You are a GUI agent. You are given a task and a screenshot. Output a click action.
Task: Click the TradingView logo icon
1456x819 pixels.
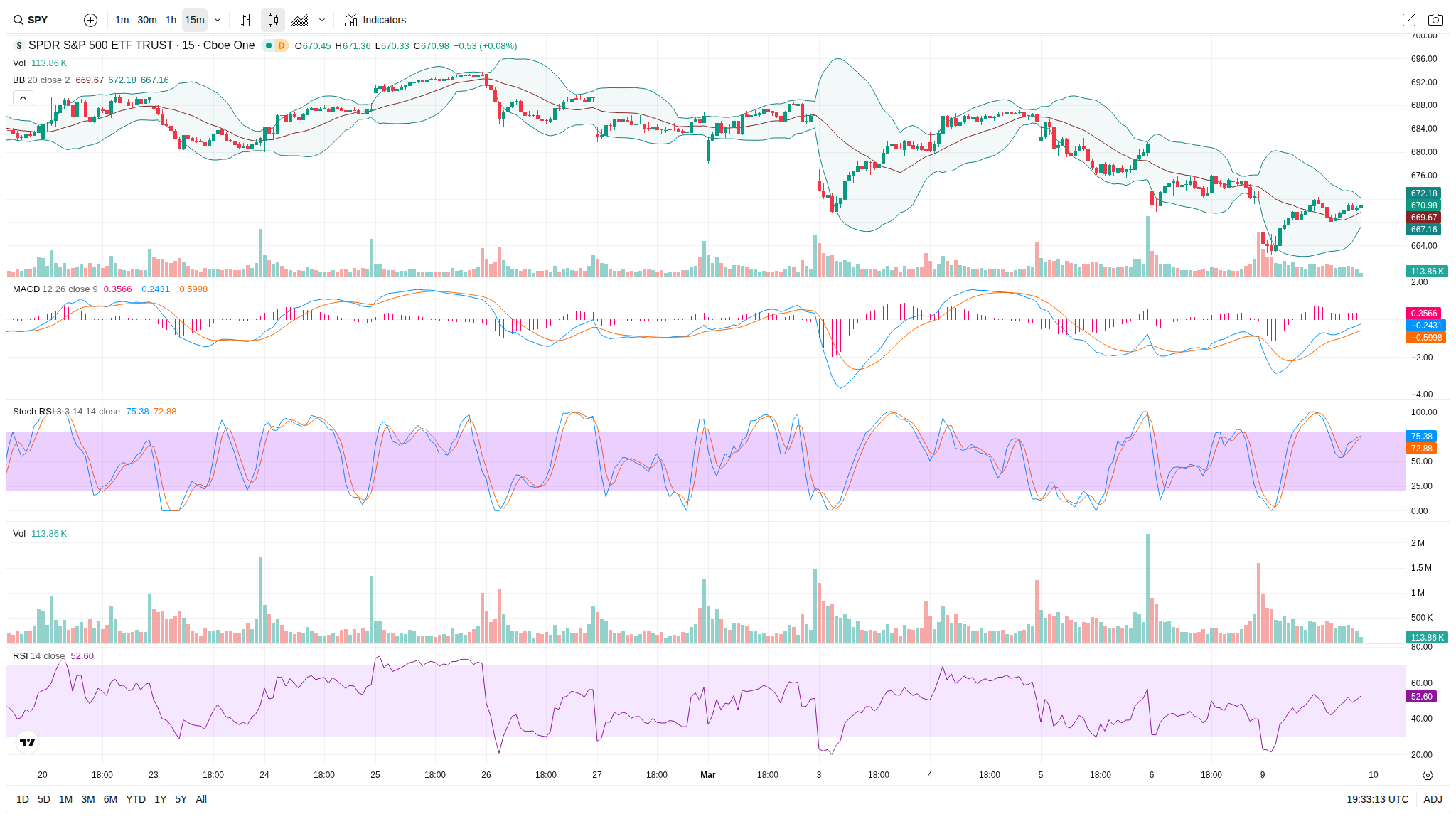[x=28, y=742]
